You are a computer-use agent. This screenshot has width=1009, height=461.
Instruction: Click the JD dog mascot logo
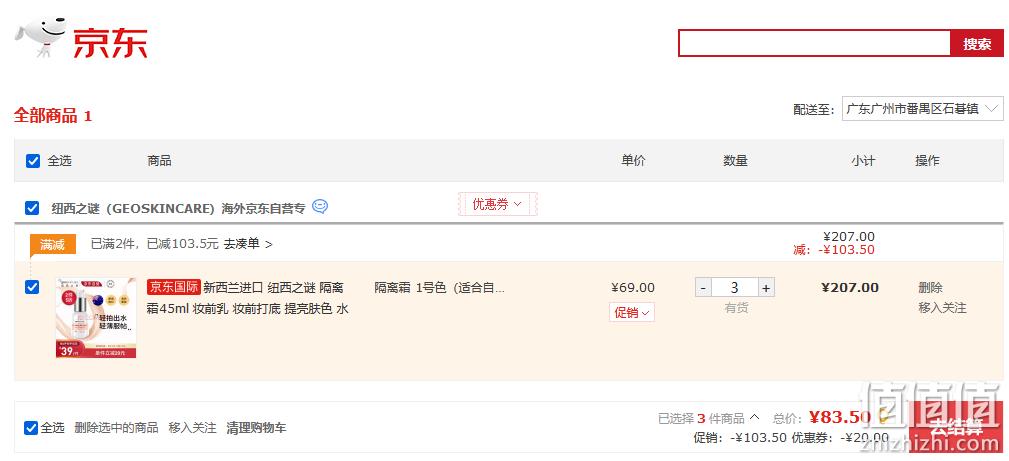tap(41, 37)
